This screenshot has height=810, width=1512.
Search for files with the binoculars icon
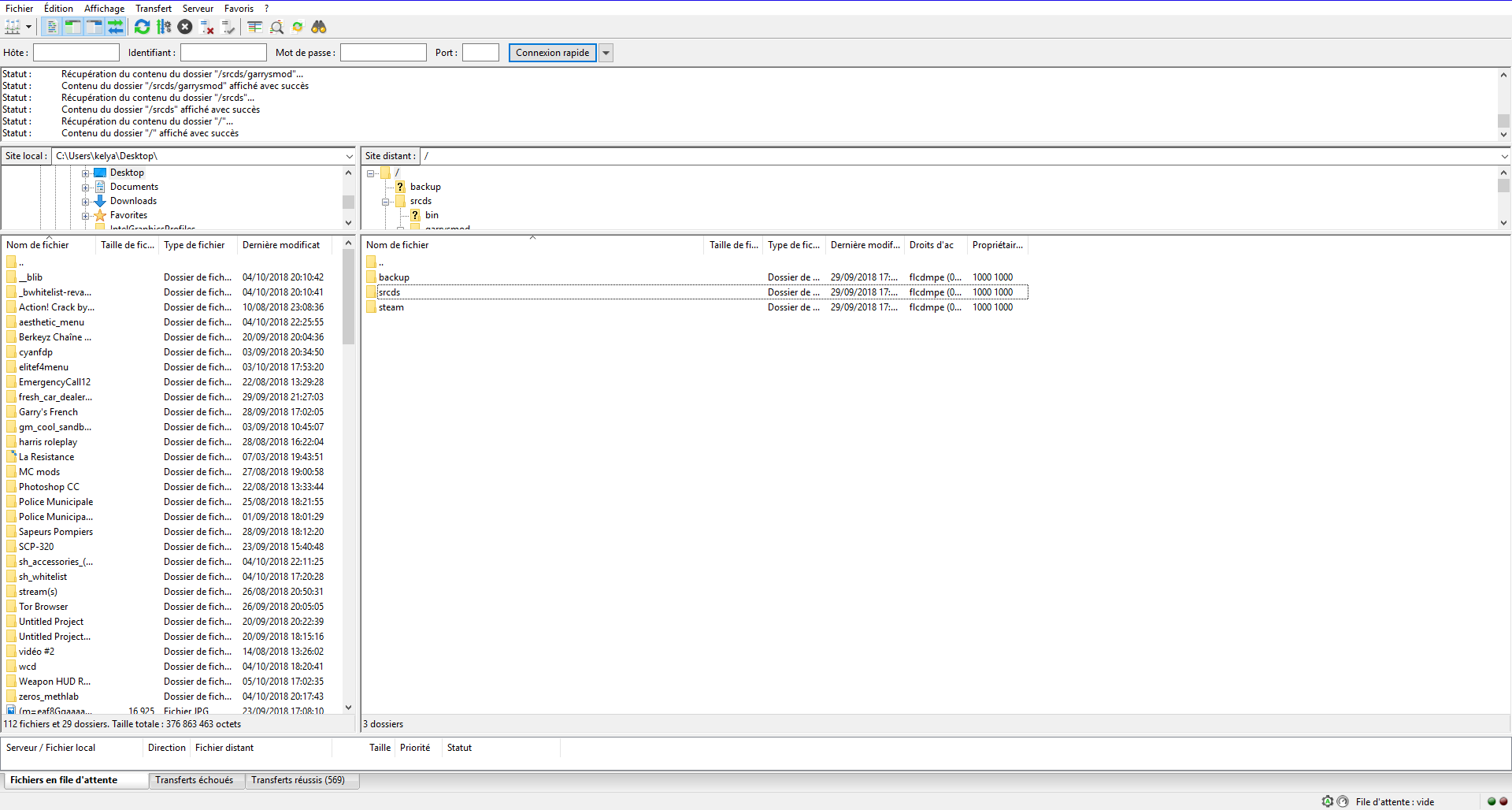click(319, 27)
